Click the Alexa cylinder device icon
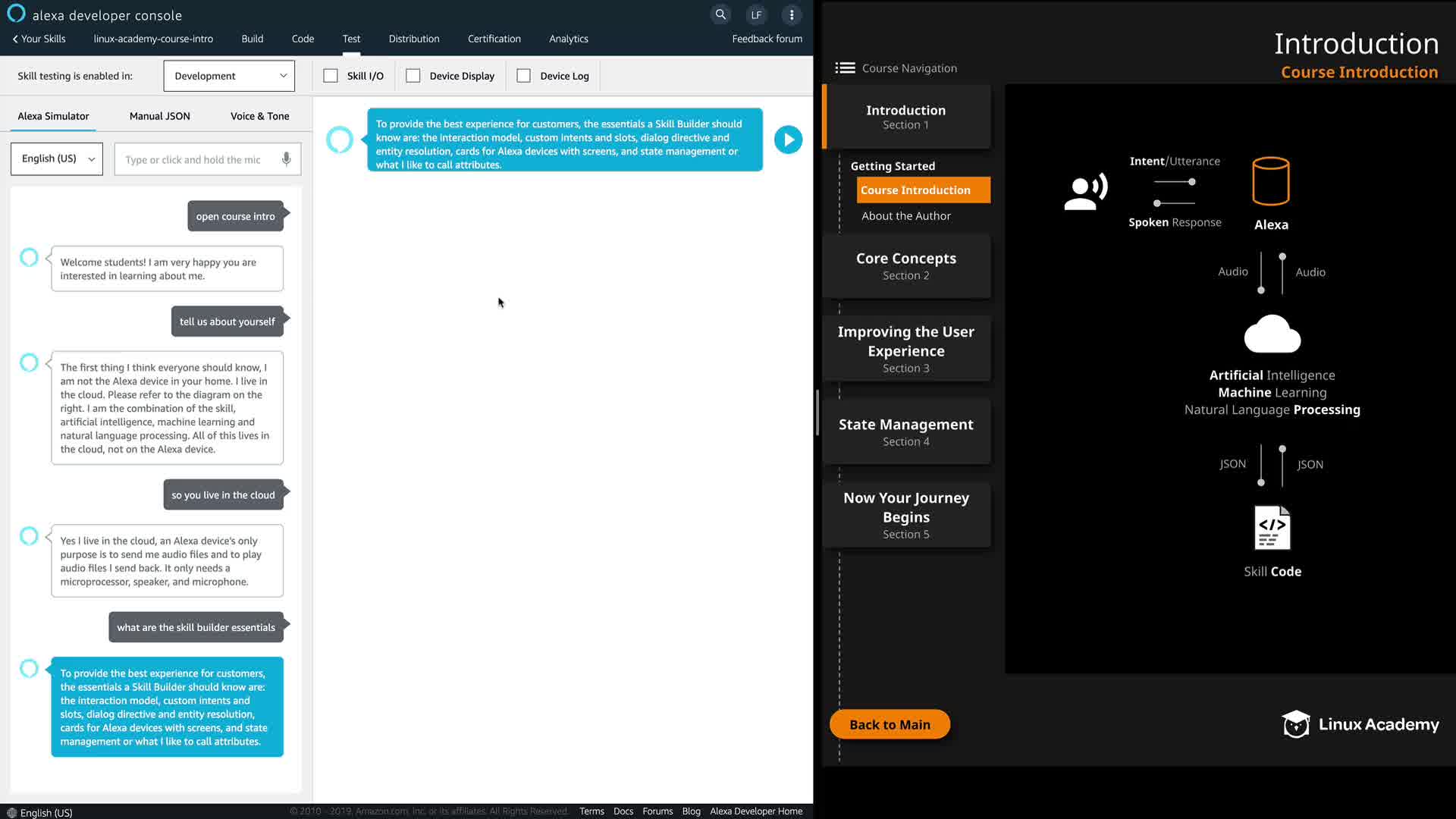Image resolution: width=1456 pixels, height=819 pixels. (x=1270, y=181)
